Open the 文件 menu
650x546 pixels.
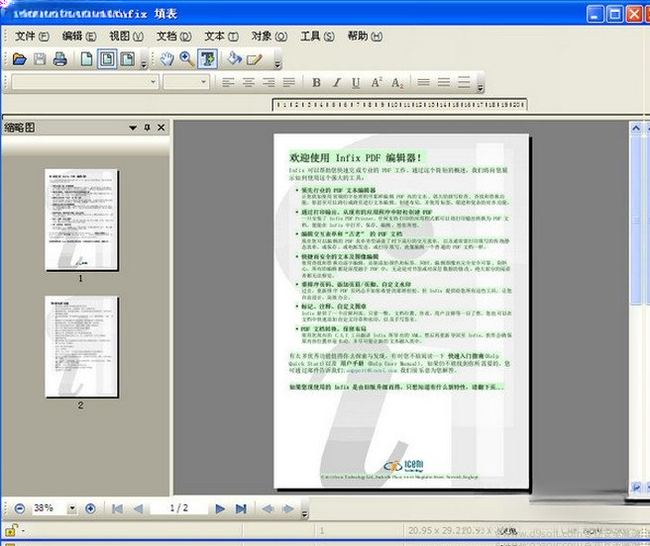[x=32, y=36]
